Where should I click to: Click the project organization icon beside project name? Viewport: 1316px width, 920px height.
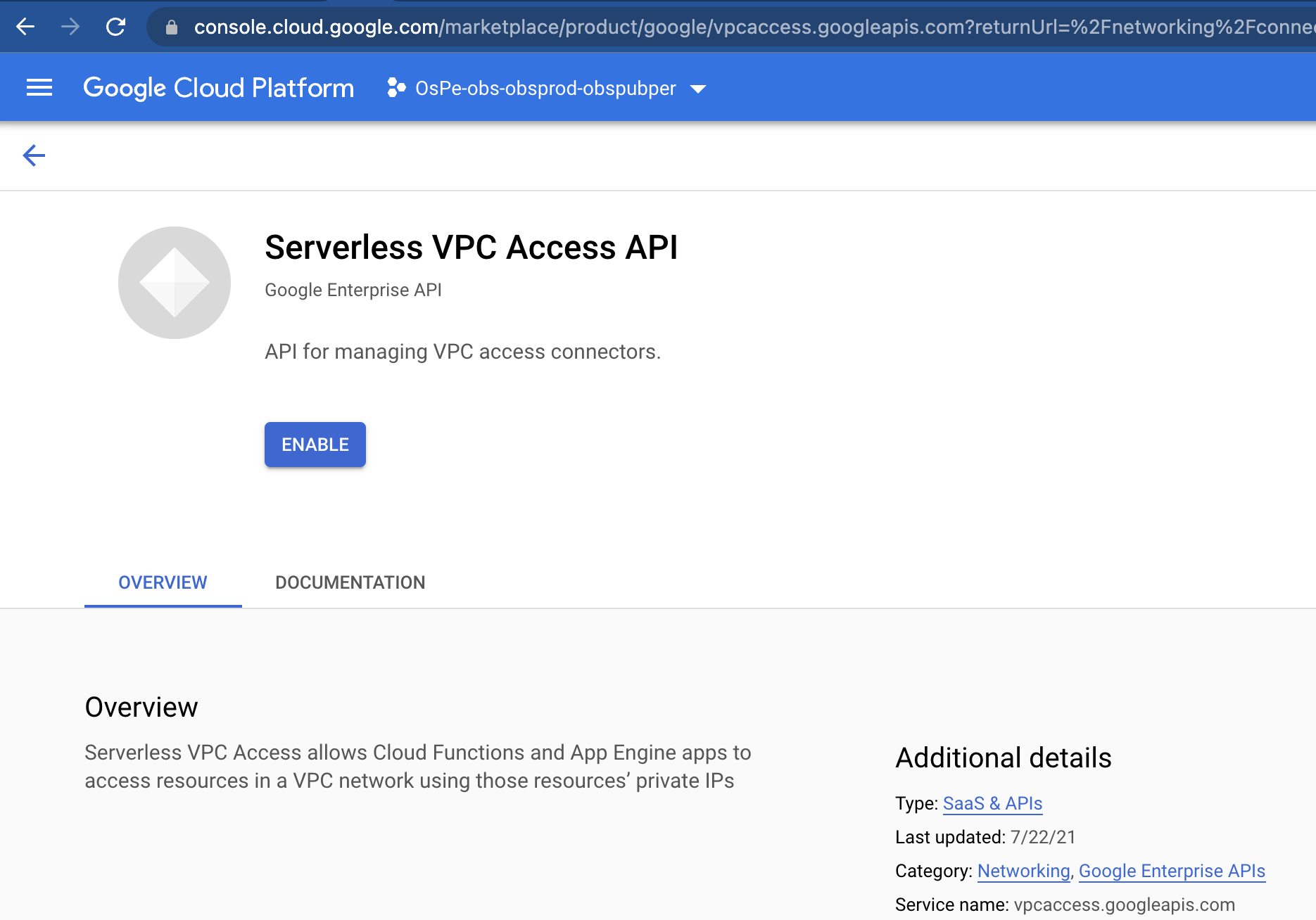click(396, 88)
